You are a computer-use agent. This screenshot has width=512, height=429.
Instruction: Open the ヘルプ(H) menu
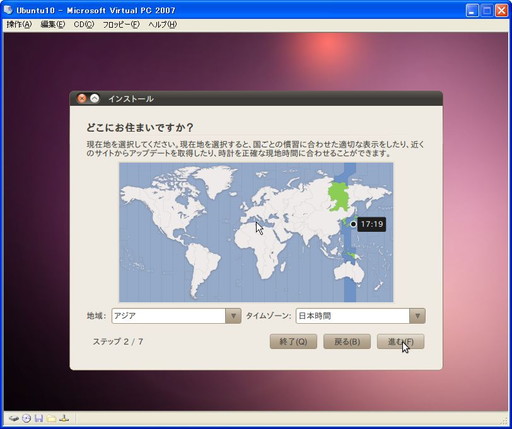162,25
